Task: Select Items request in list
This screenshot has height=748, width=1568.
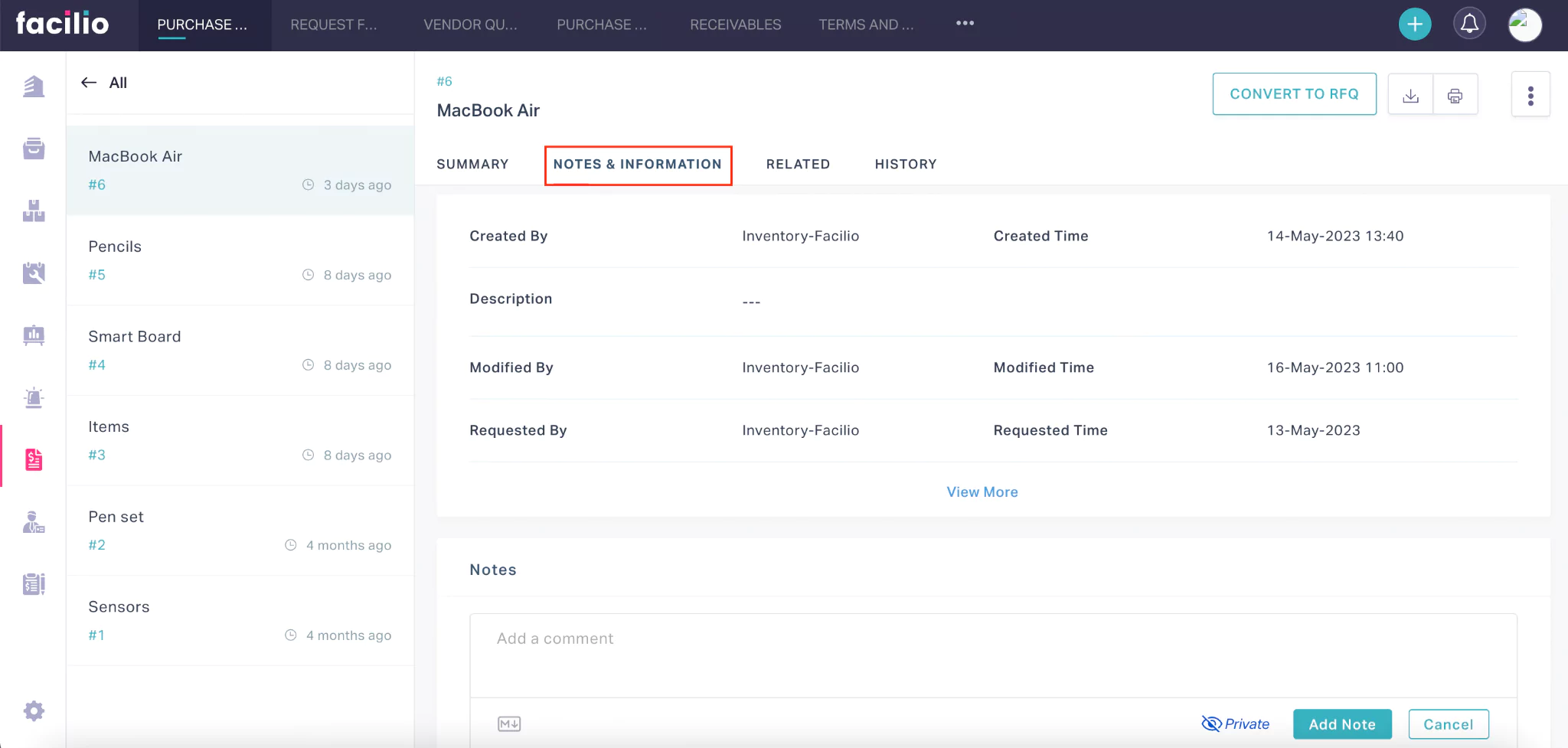Action: coord(240,440)
